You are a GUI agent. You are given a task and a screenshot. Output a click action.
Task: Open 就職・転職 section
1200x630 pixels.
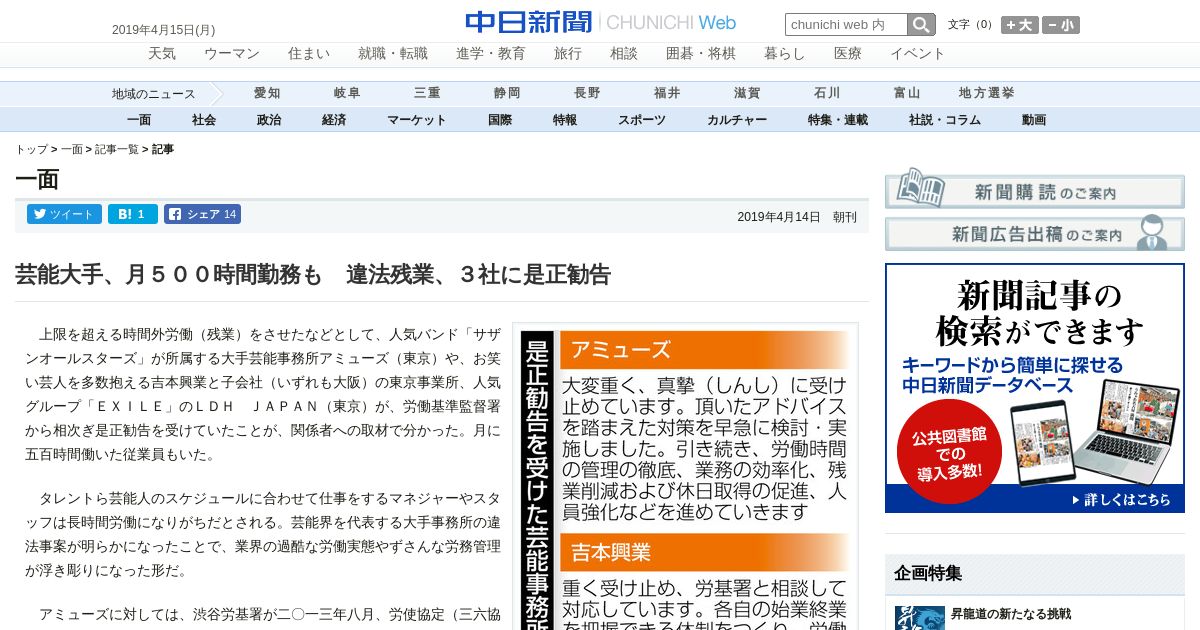click(393, 54)
